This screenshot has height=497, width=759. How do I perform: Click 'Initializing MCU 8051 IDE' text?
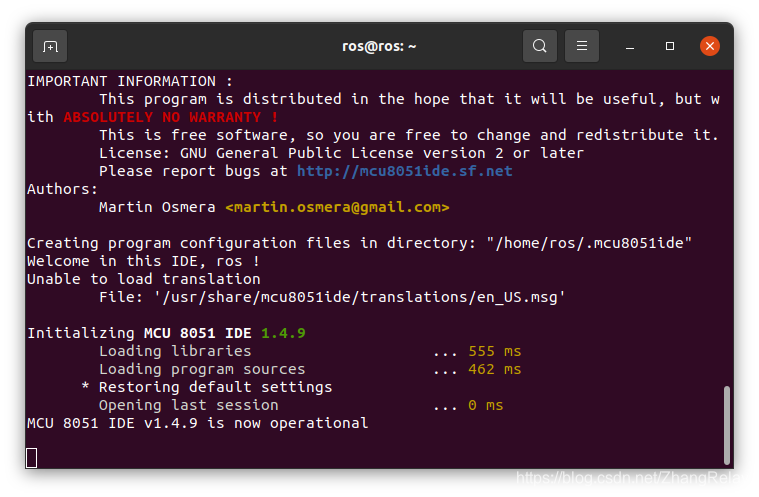(139, 333)
